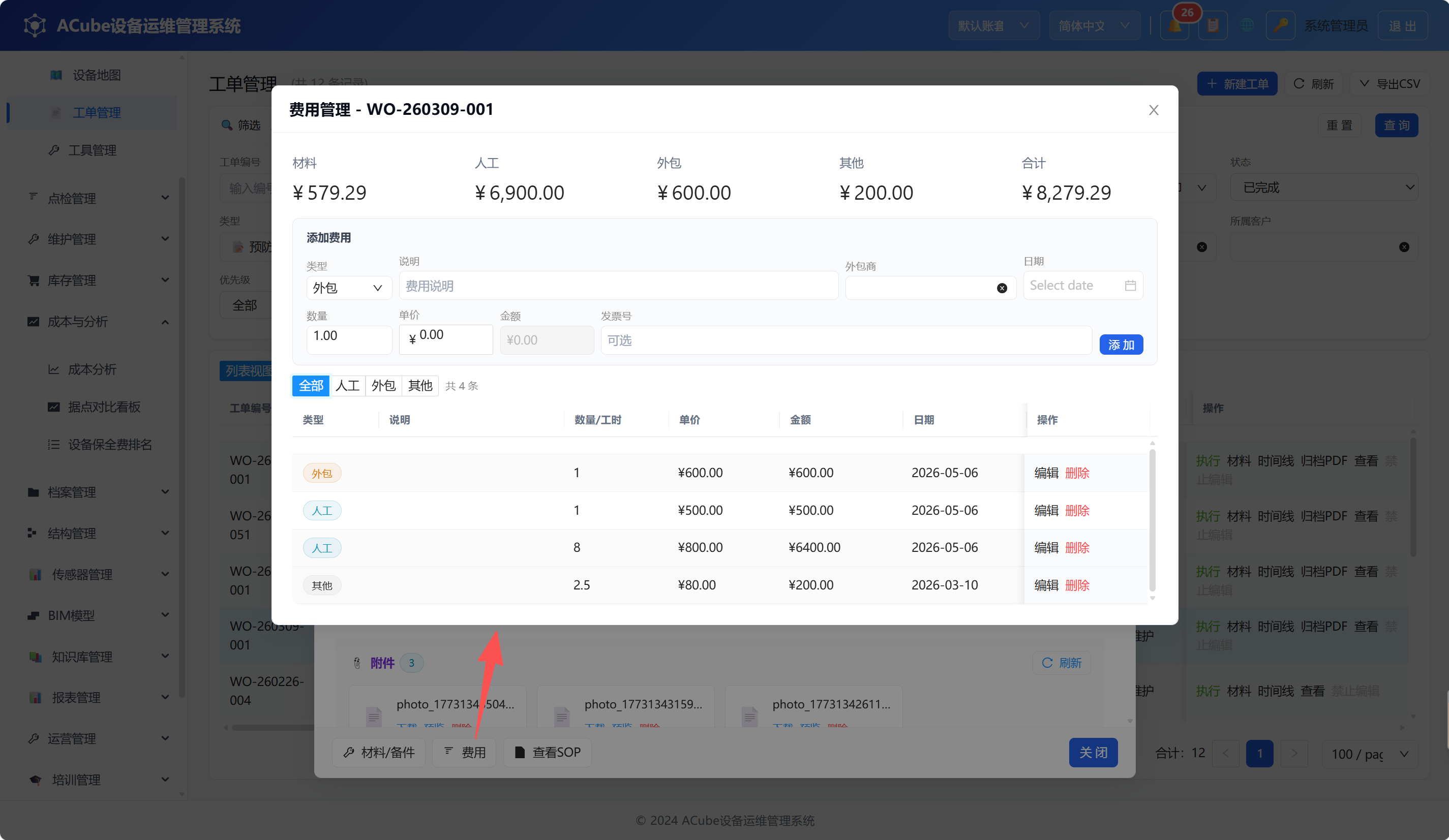Click the key icon in the header

point(1281,26)
